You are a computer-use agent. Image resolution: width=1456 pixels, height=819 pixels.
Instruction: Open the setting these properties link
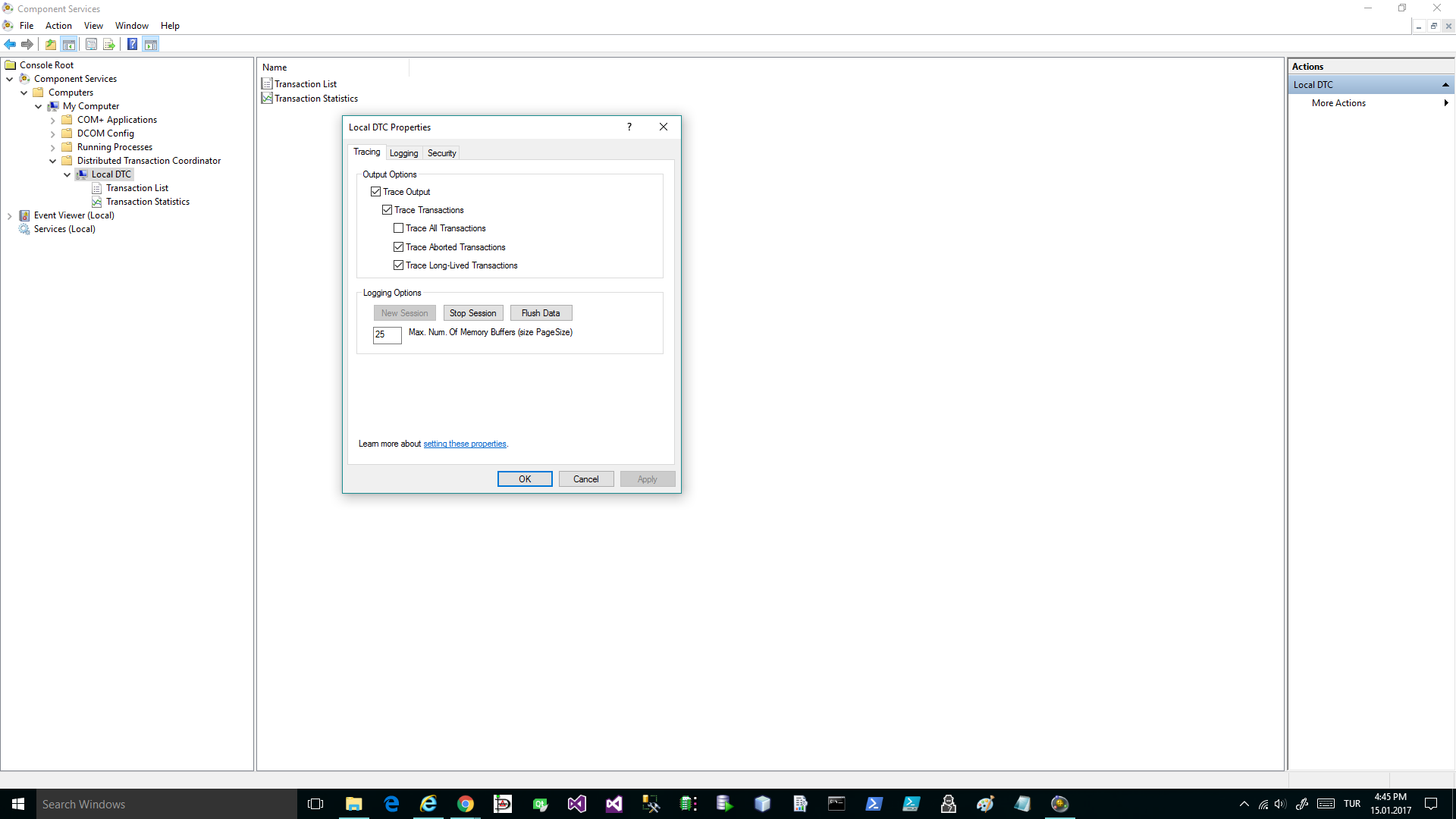(464, 444)
